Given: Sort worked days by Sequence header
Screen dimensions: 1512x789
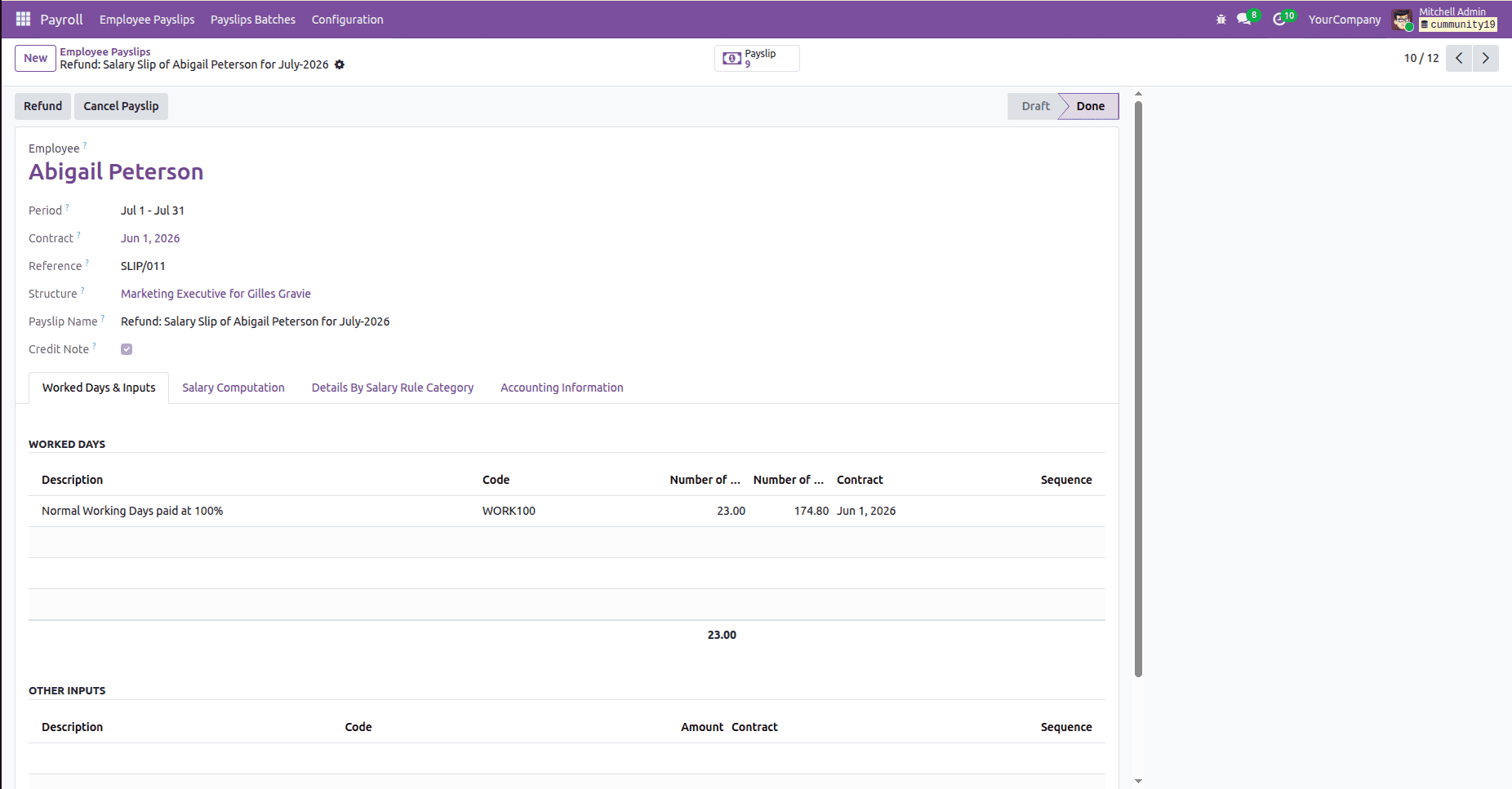Looking at the screenshot, I should pos(1066,480).
